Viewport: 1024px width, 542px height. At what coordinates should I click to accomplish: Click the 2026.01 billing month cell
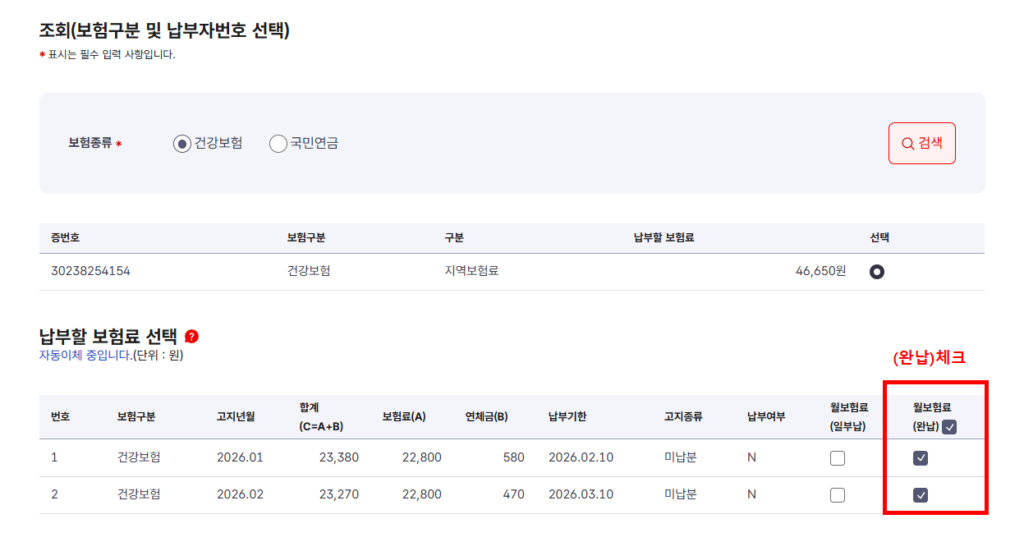[x=240, y=458]
